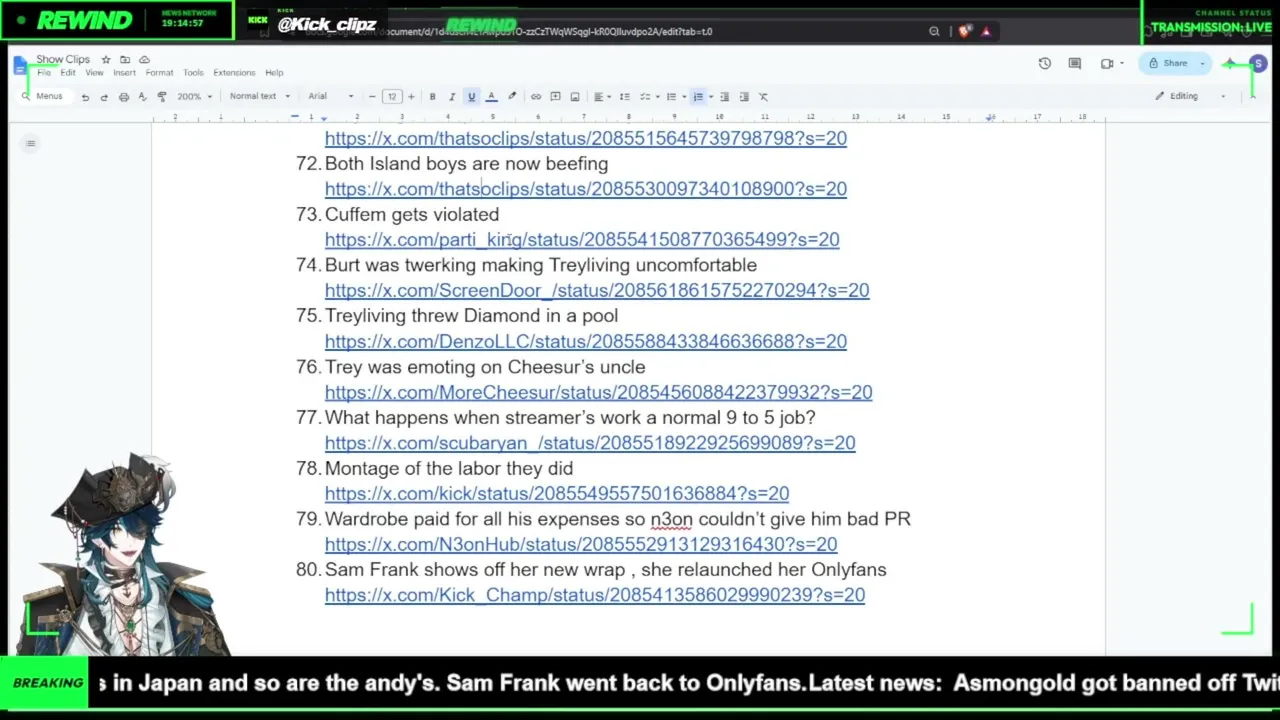Open the Extensions menu
Image resolution: width=1280 pixels, height=720 pixels.
click(x=234, y=73)
